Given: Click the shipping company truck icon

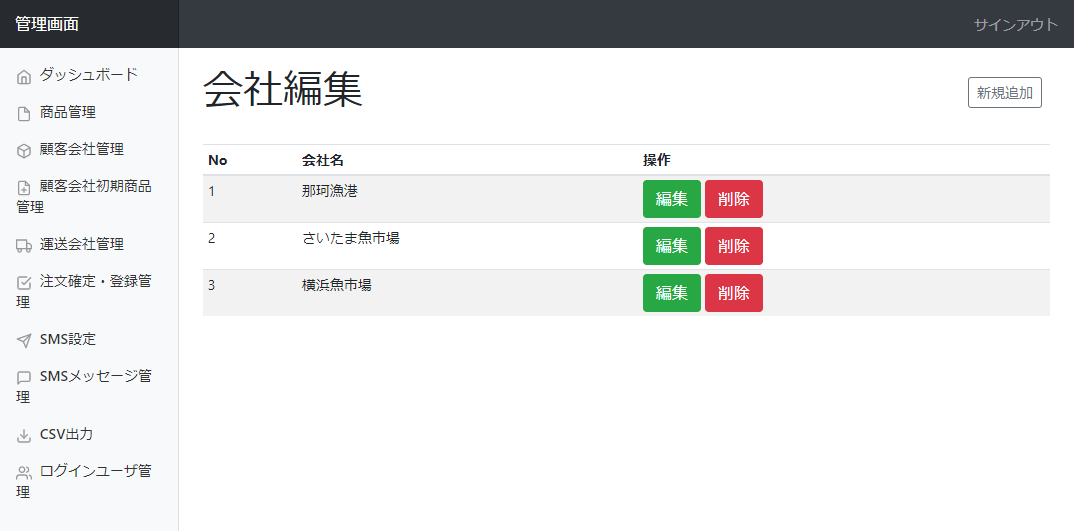Looking at the screenshot, I should click(x=24, y=246).
